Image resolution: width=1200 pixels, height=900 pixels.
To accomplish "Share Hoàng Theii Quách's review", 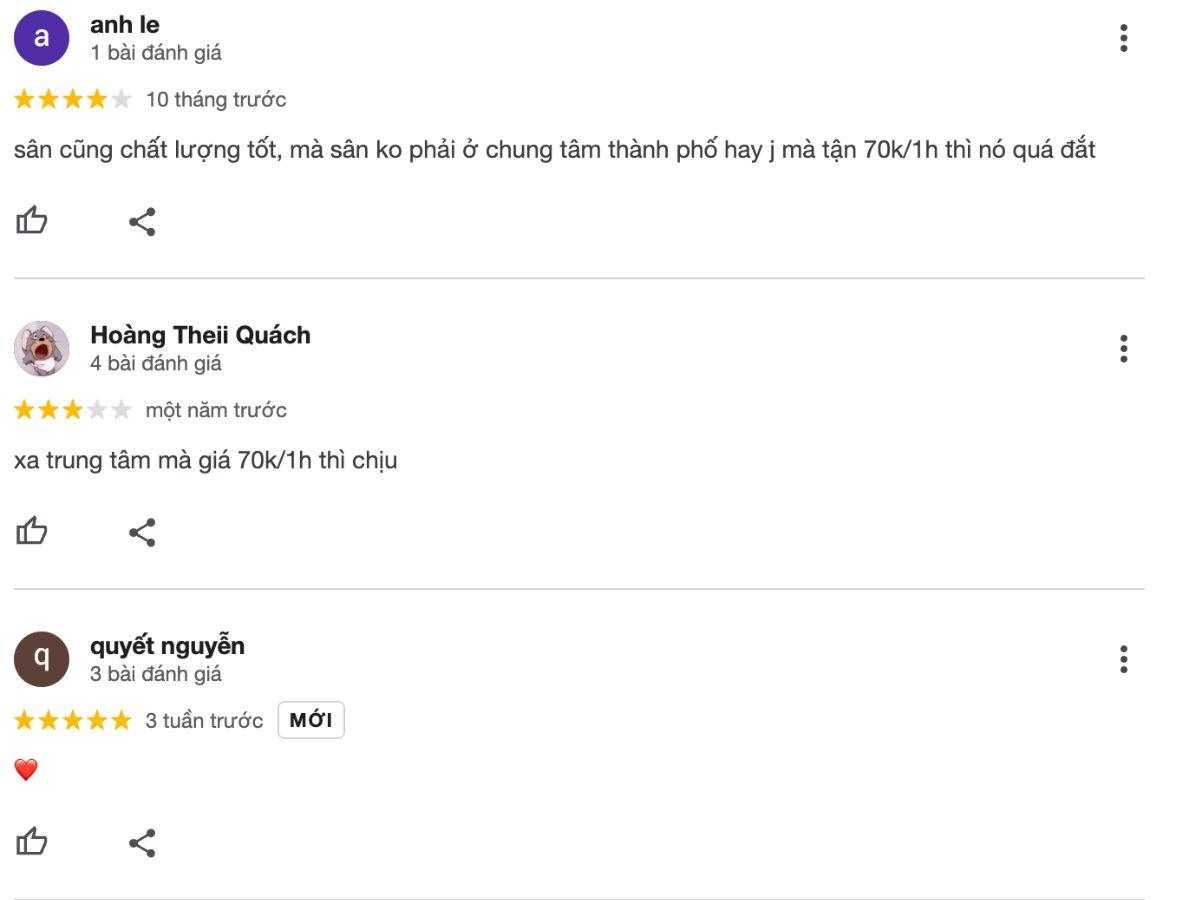I will (x=142, y=532).
